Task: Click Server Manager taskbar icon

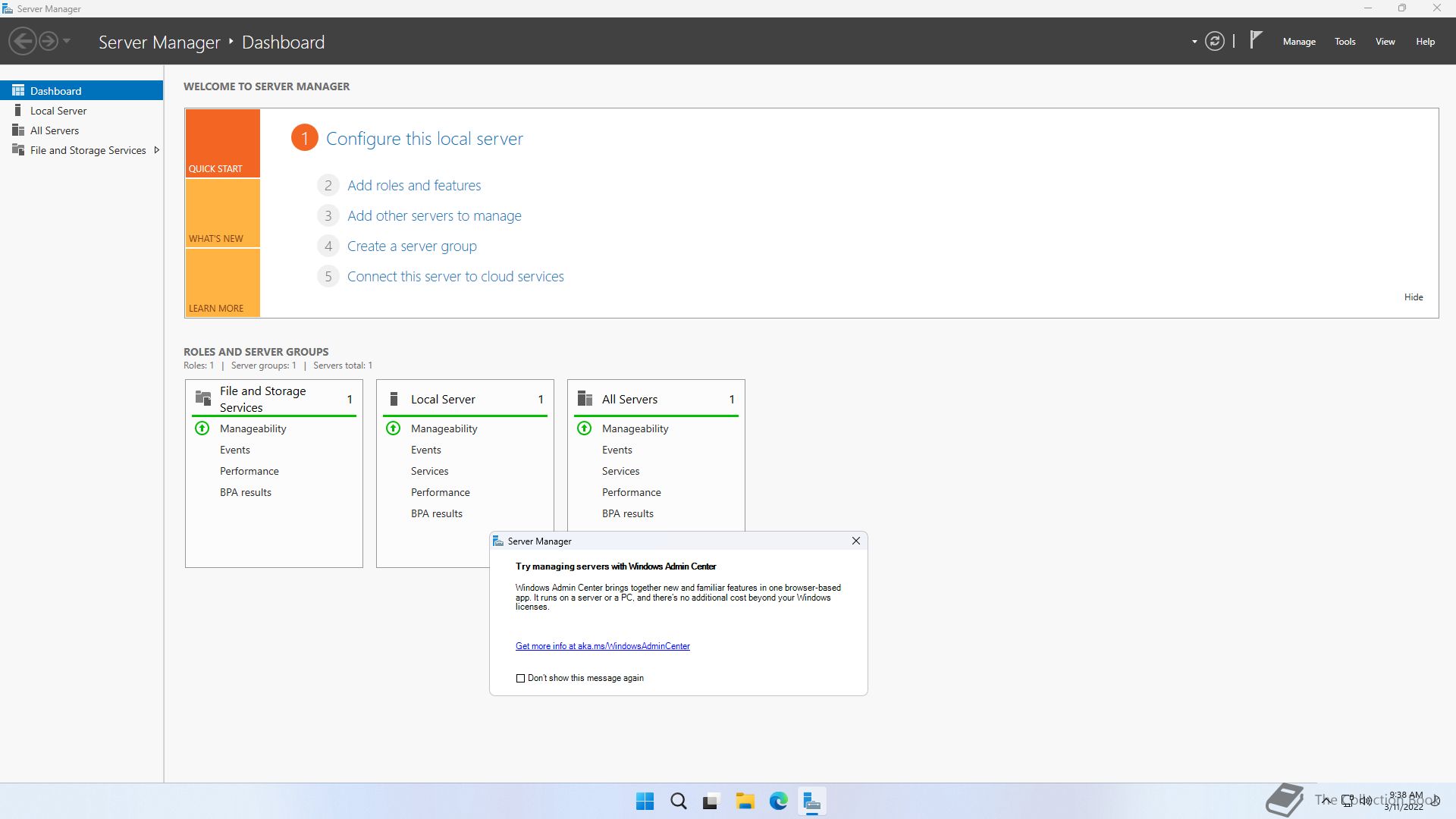Action: (x=811, y=801)
